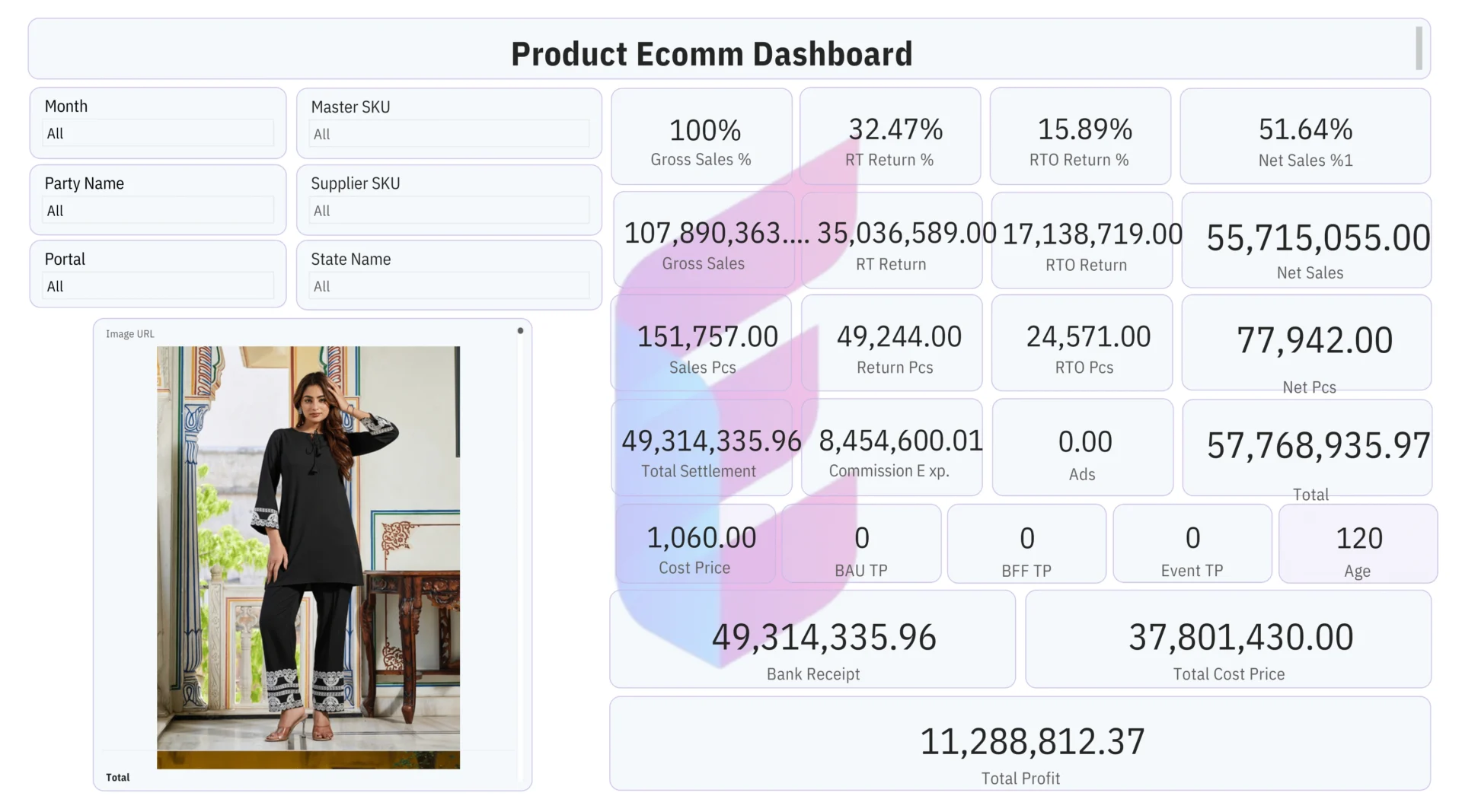This screenshot has width=1462, height=812.
Task: Open the Portal filter dropdown
Action: pyautogui.click(x=158, y=287)
